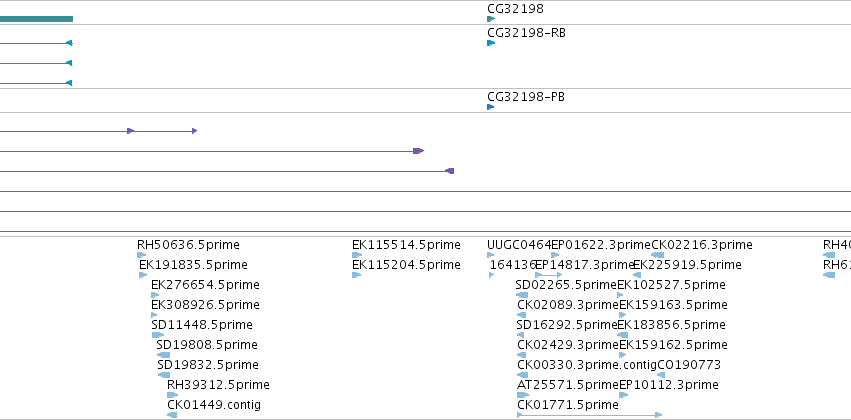Click the left-pointing glyph under SD19808.5prime
Viewport: 851px width, 420px height.
[x=163, y=355]
